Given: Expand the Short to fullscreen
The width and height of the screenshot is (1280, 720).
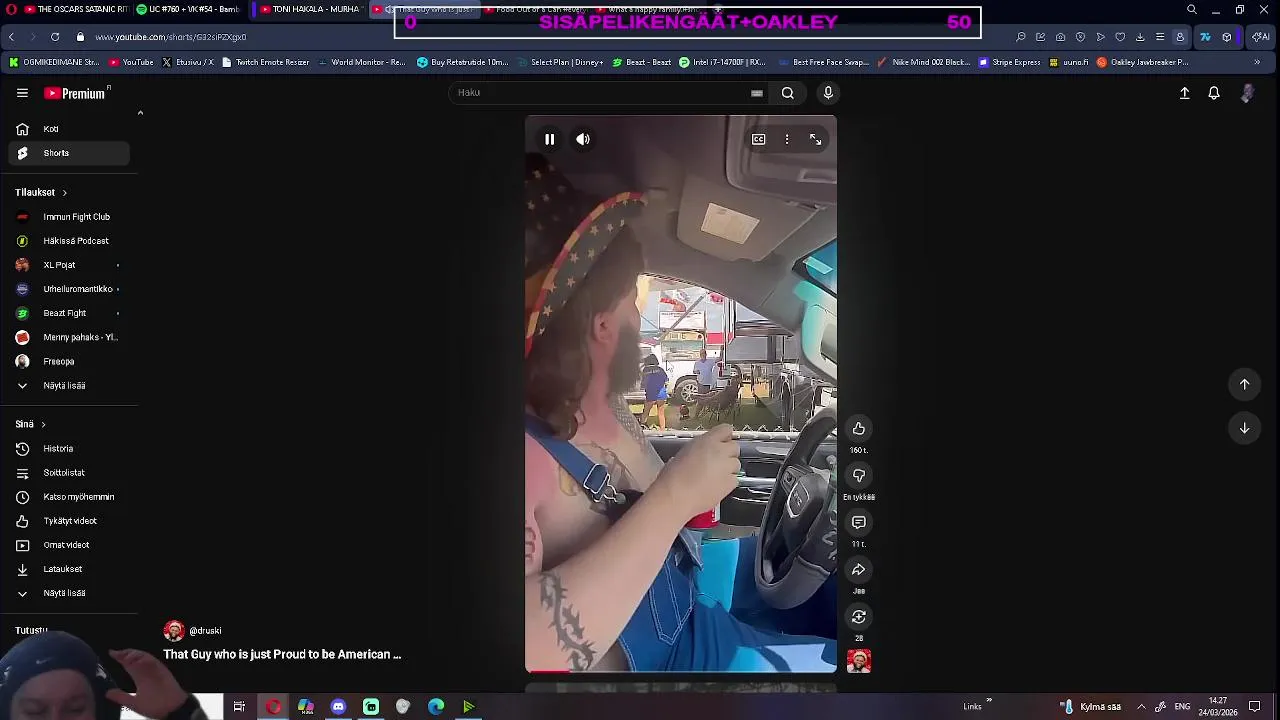Looking at the screenshot, I should 815,139.
